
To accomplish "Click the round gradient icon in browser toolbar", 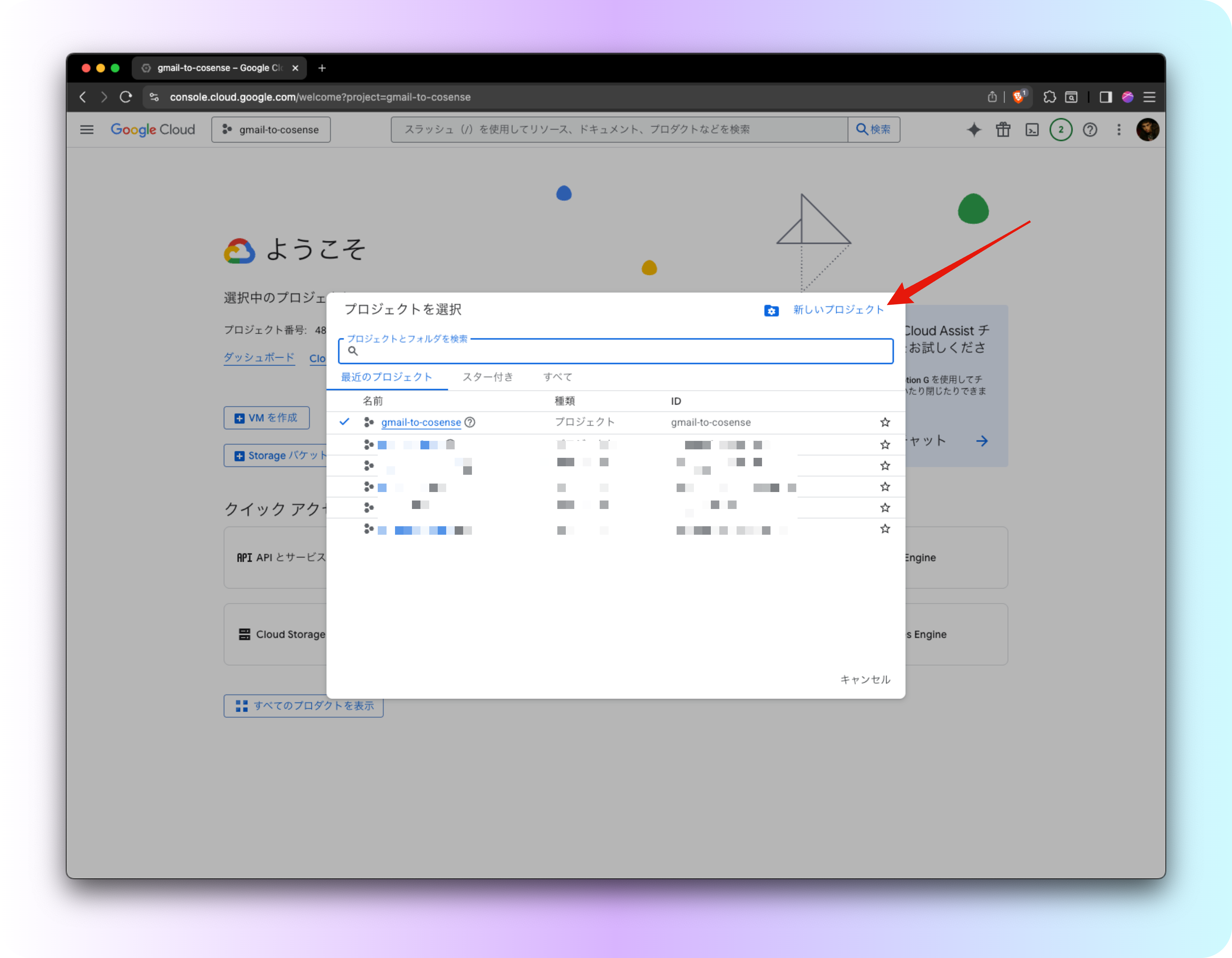I will 1128,97.
